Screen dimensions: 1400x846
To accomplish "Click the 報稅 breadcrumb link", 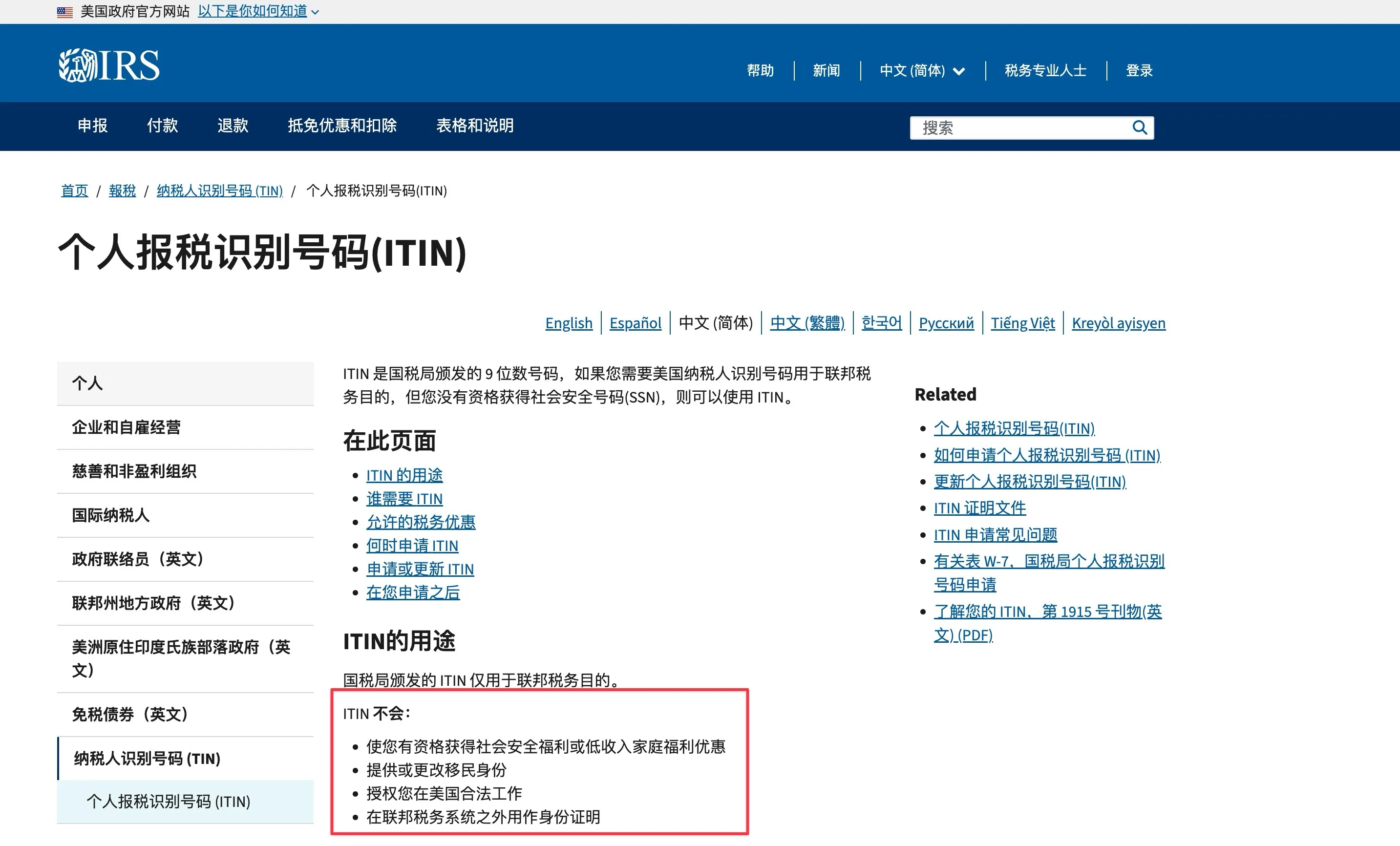I will (x=122, y=191).
